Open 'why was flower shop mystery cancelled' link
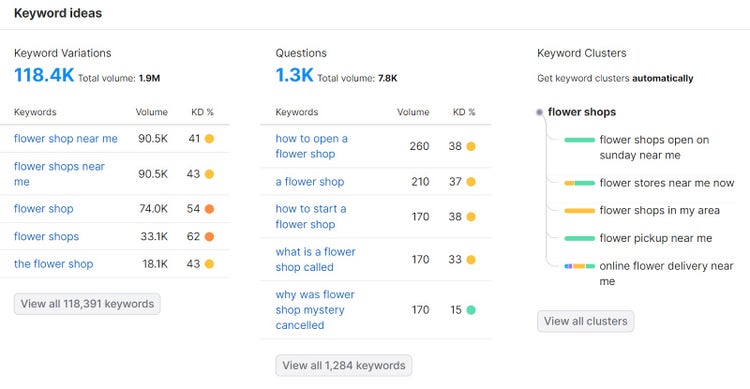 point(315,310)
